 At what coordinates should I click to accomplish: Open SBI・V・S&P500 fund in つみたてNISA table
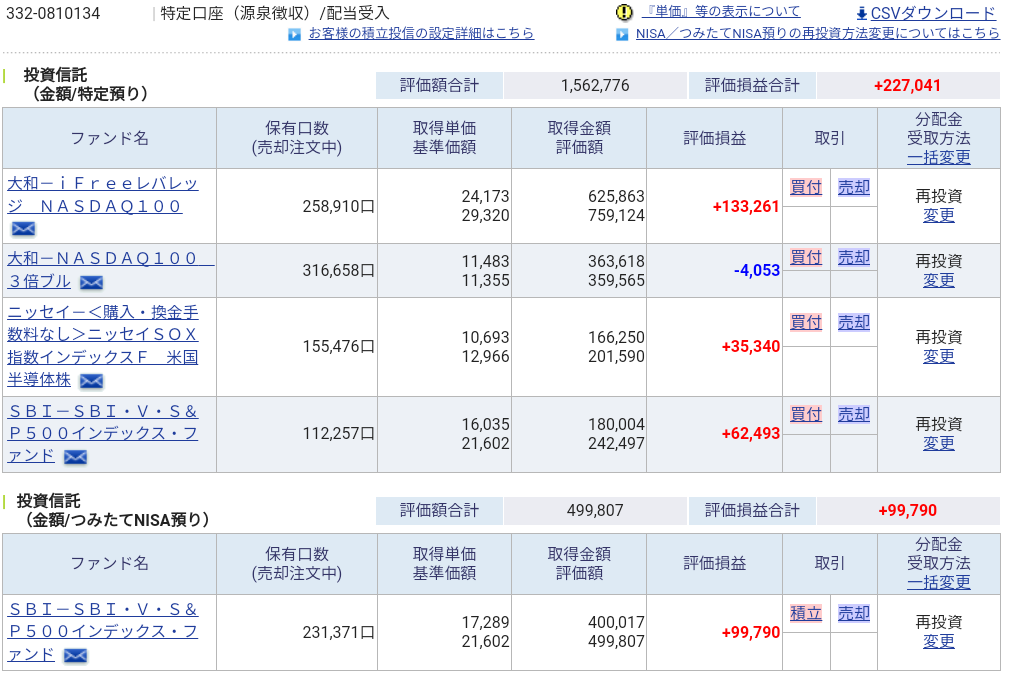point(103,631)
